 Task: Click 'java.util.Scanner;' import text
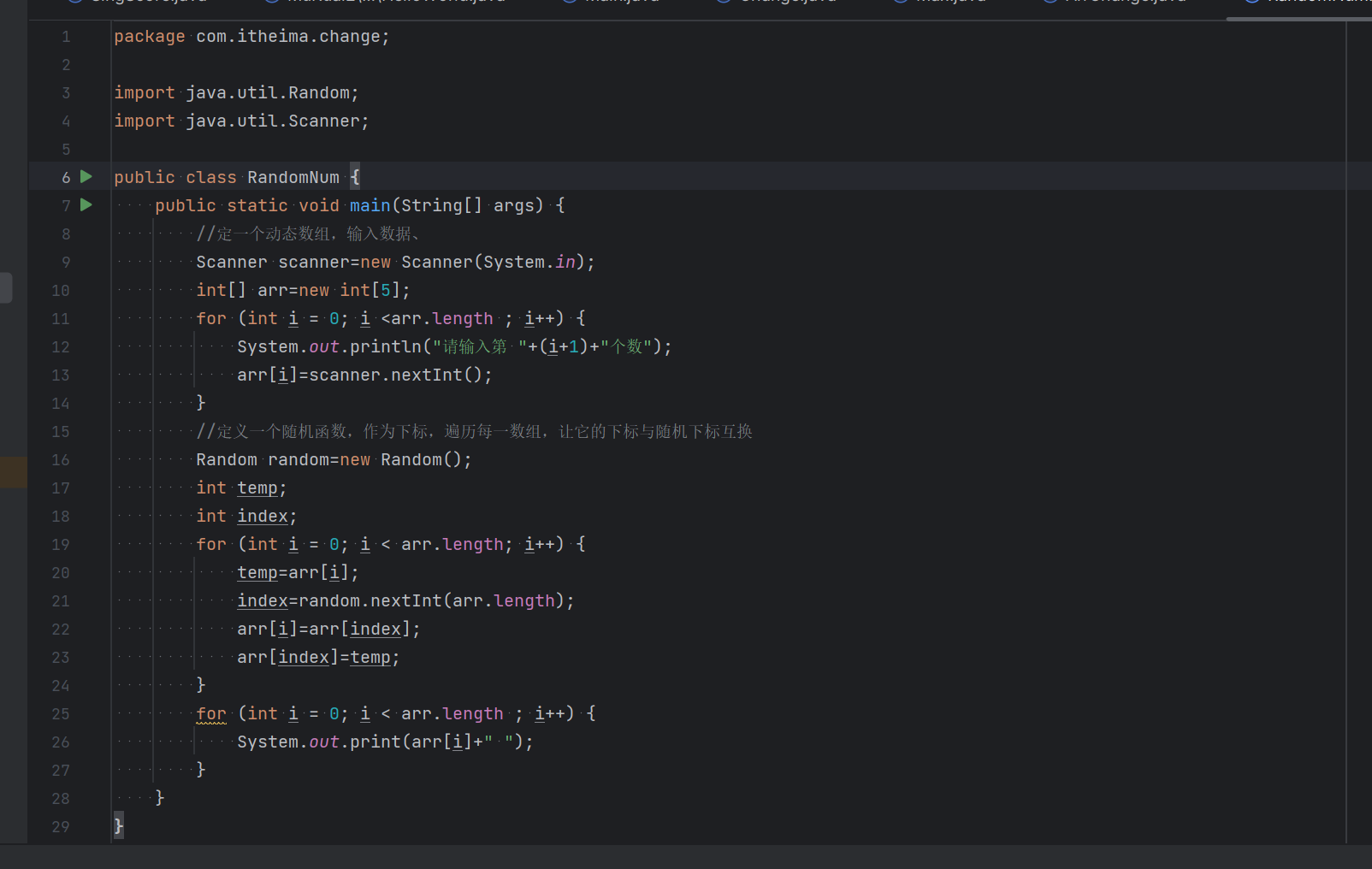point(277,121)
